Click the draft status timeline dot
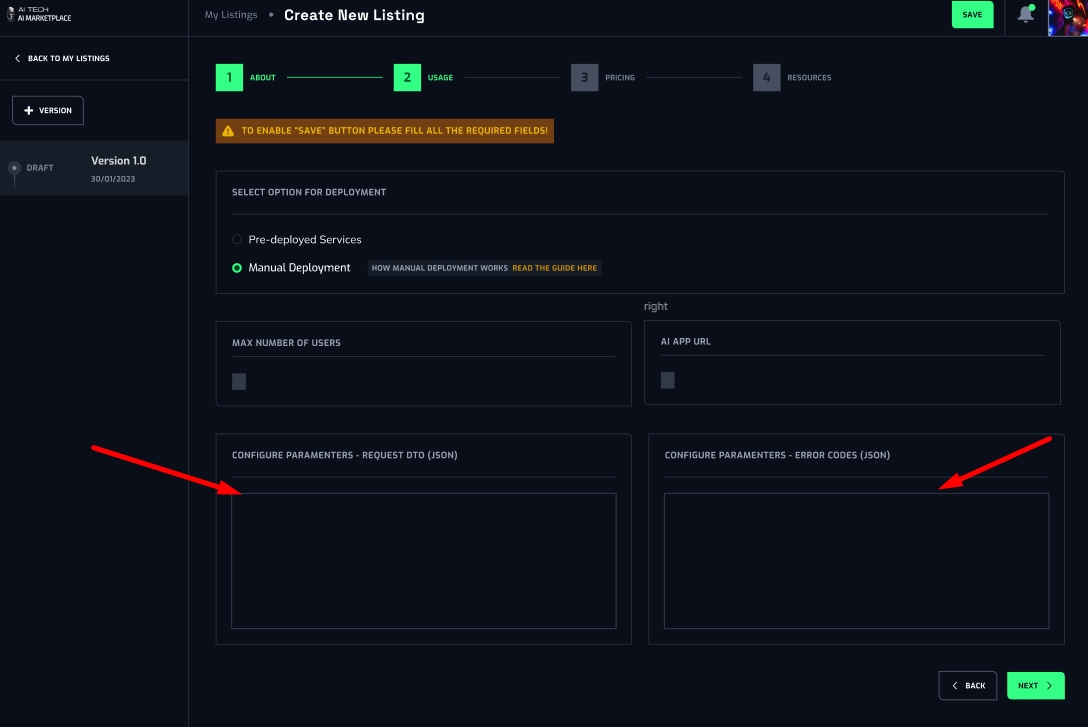 point(14,168)
